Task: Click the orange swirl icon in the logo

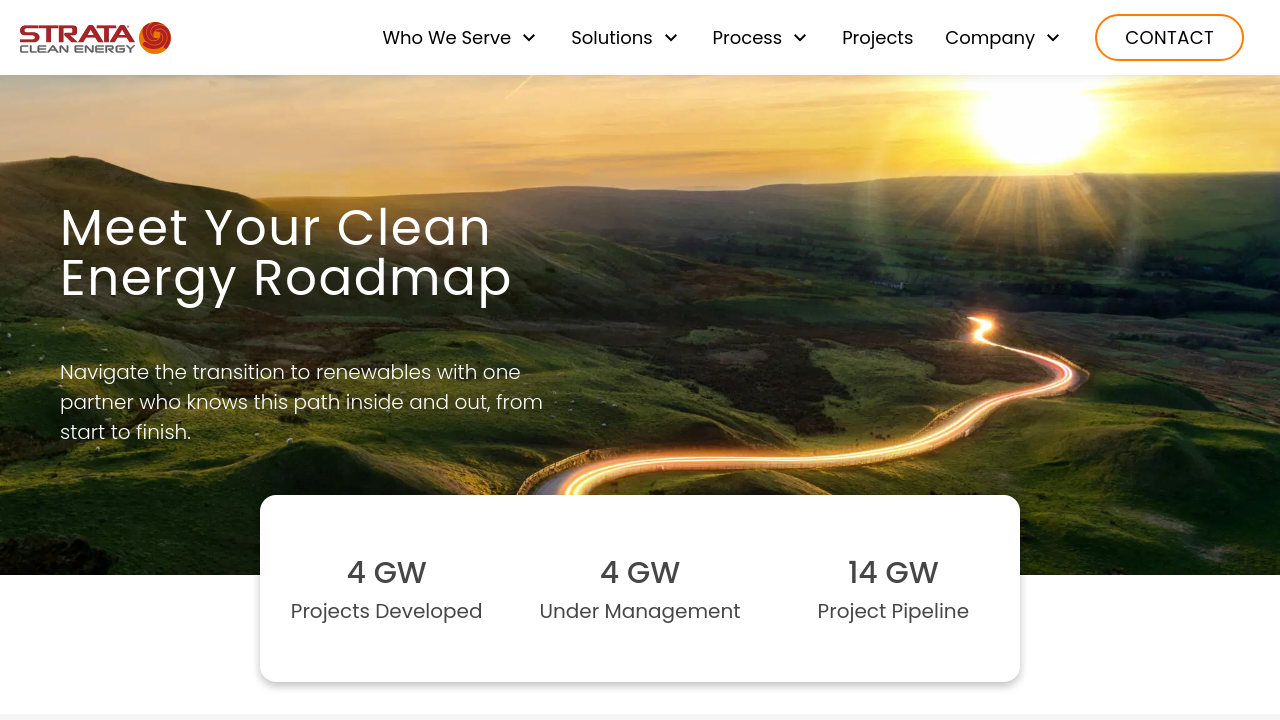Action: coord(155,38)
